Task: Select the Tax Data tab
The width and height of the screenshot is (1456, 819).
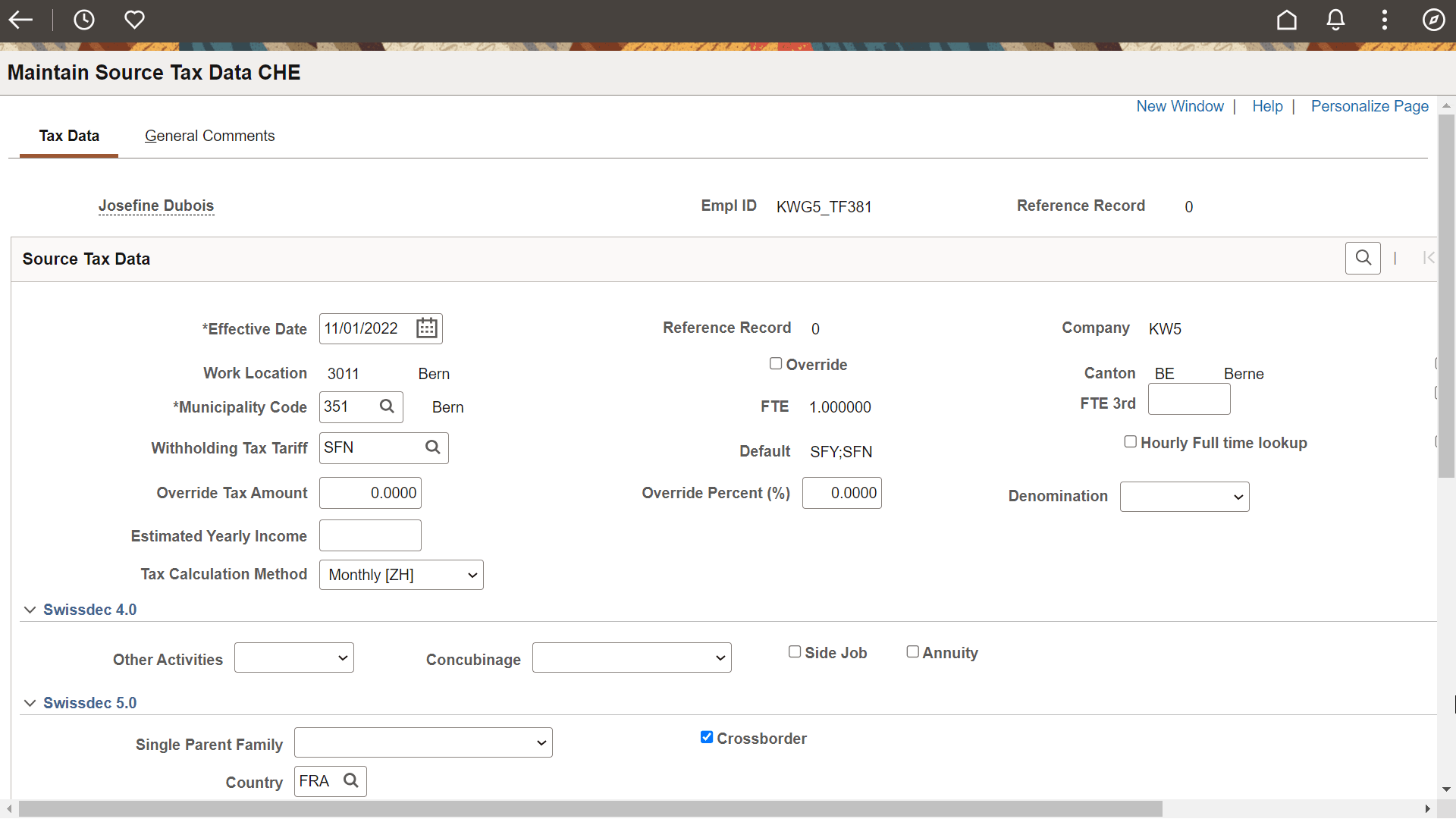Action: click(x=69, y=136)
